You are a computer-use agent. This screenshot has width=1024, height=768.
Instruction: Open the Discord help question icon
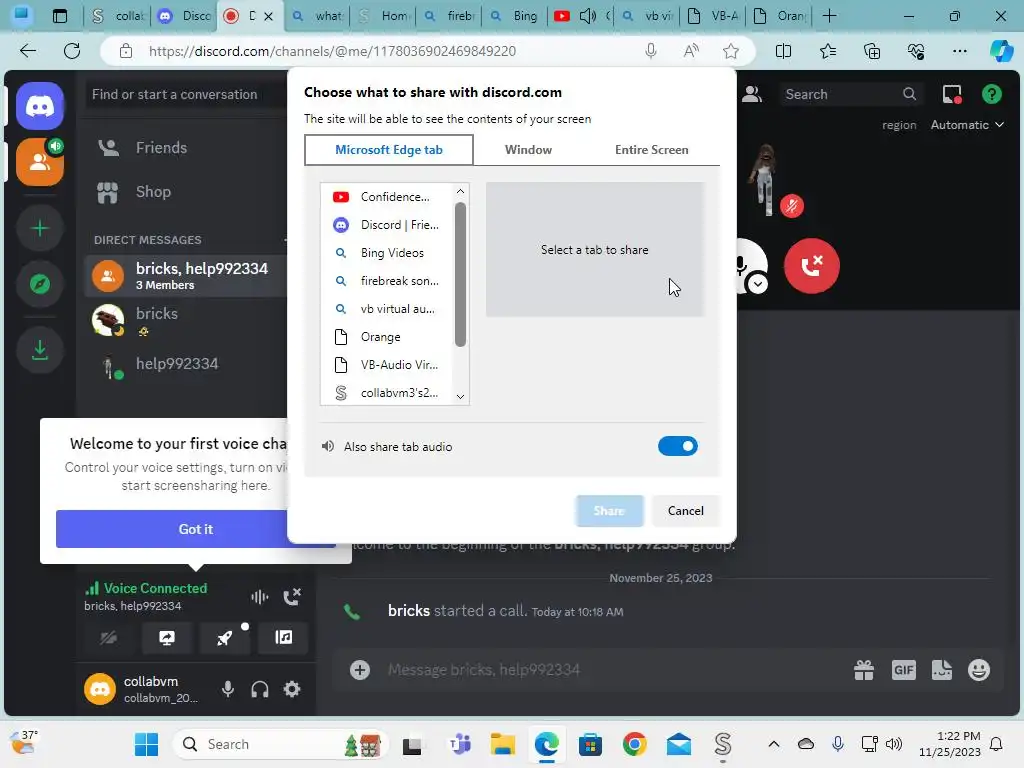coord(991,94)
